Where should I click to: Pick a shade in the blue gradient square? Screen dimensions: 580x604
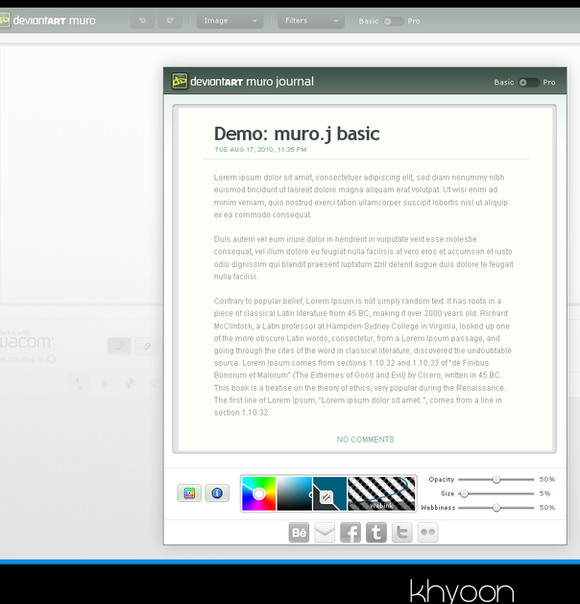coord(295,494)
